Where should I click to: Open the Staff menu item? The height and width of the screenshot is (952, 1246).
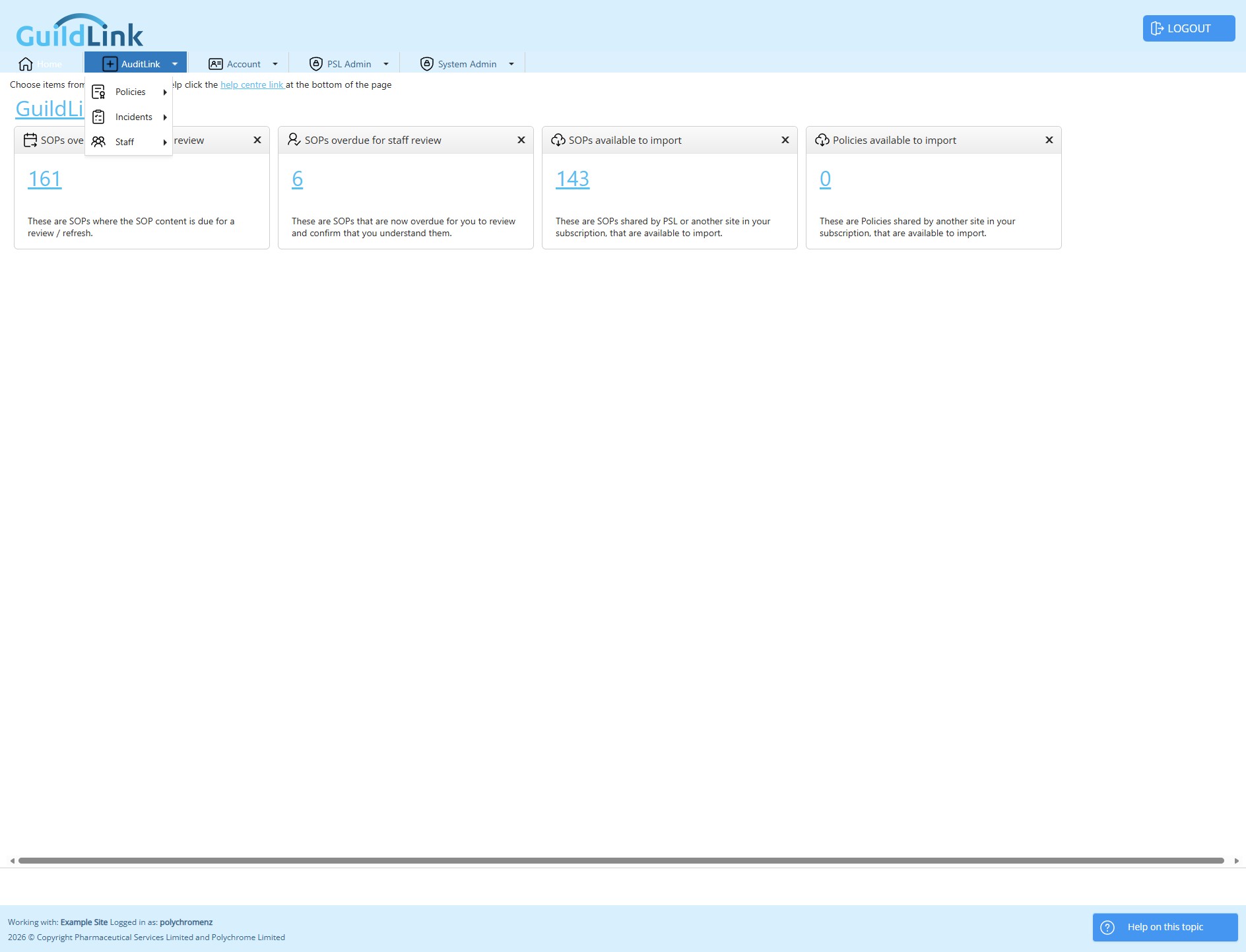click(129, 142)
